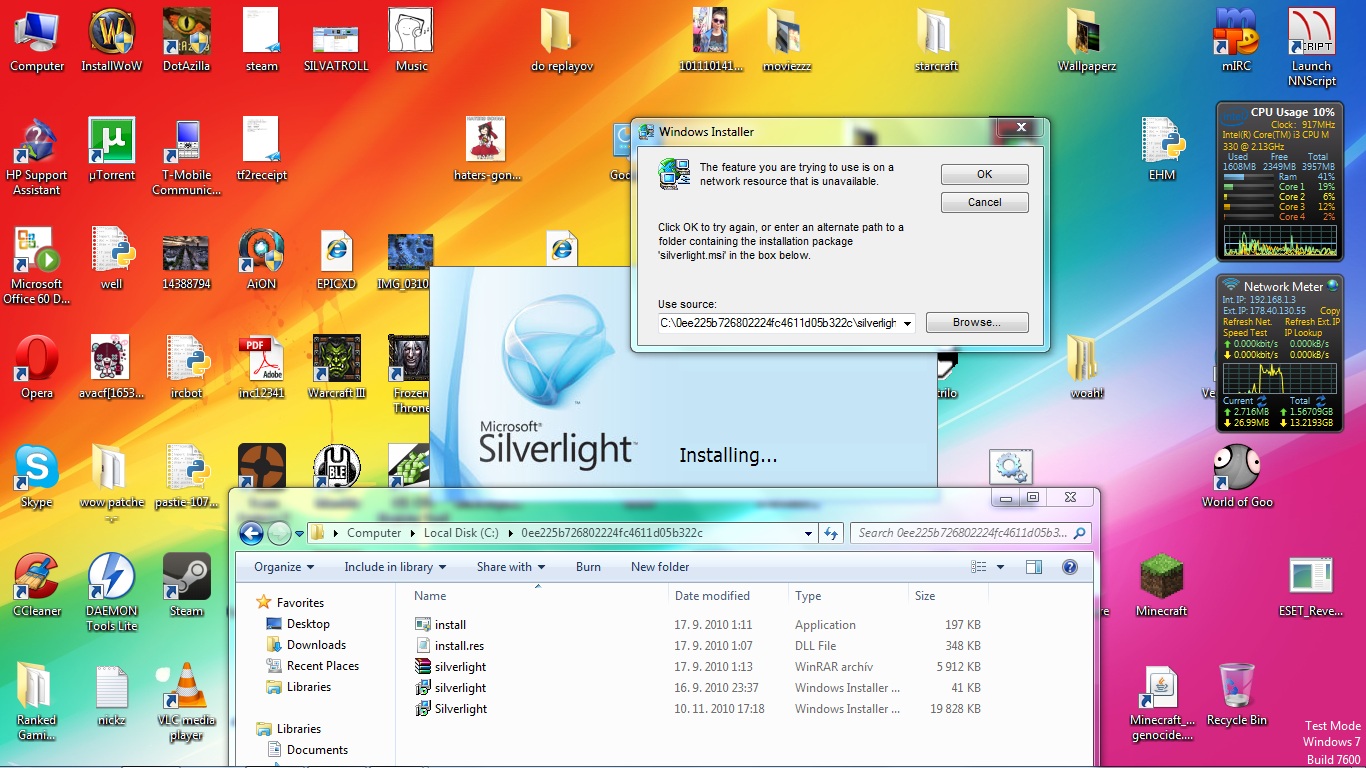Open the Use source path dropdown
Viewport: 1366px width, 768px height.
coord(907,323)
